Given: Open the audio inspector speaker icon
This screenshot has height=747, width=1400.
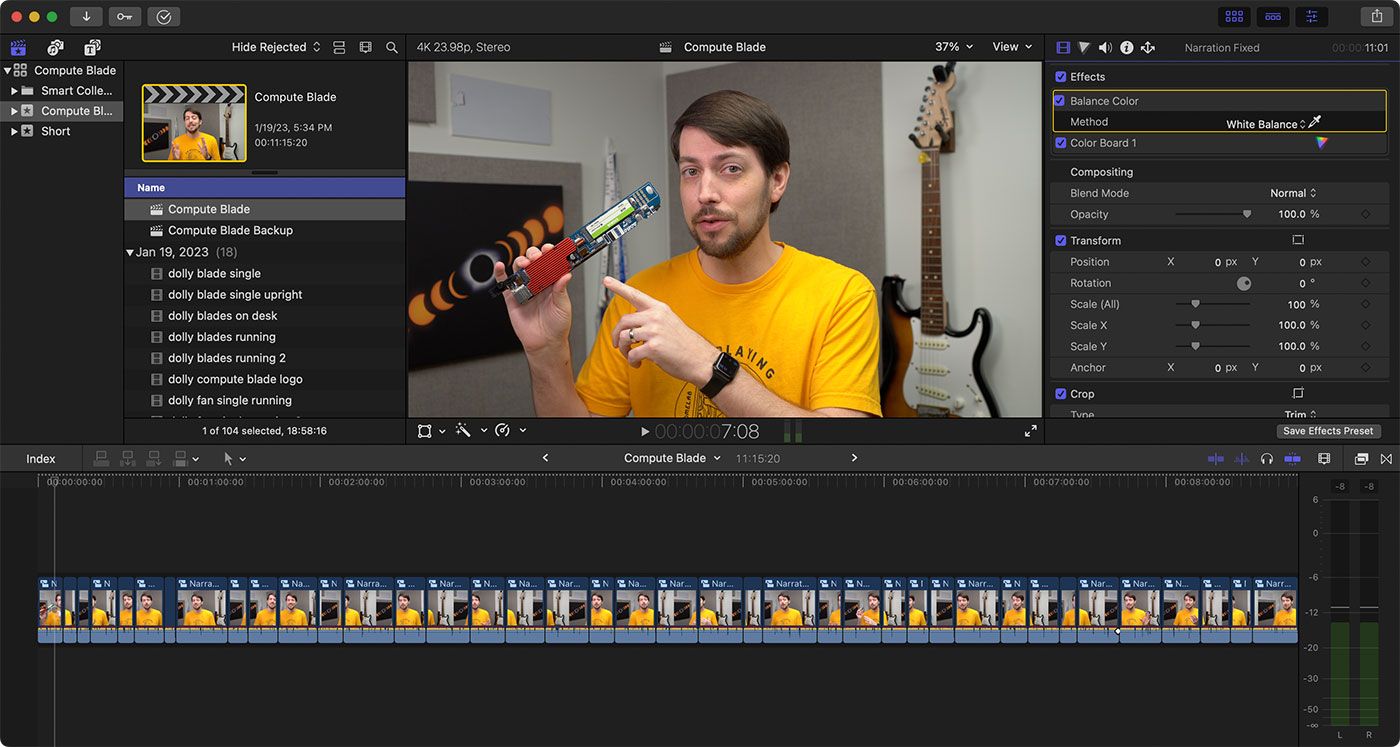Looking at the screenshot, I should tap(1105, 47).
